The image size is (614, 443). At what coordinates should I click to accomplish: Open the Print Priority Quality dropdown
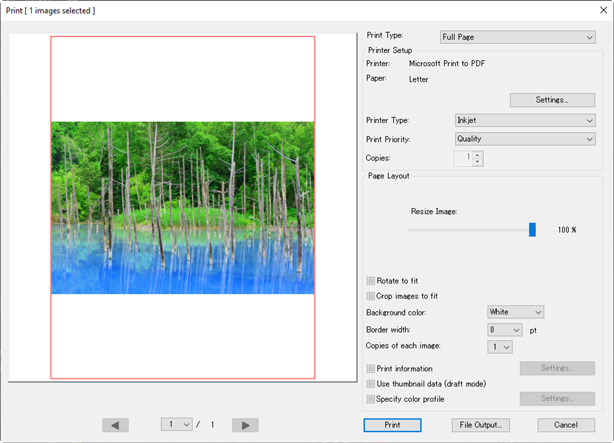pyautogui.click(x=525, y=139)
